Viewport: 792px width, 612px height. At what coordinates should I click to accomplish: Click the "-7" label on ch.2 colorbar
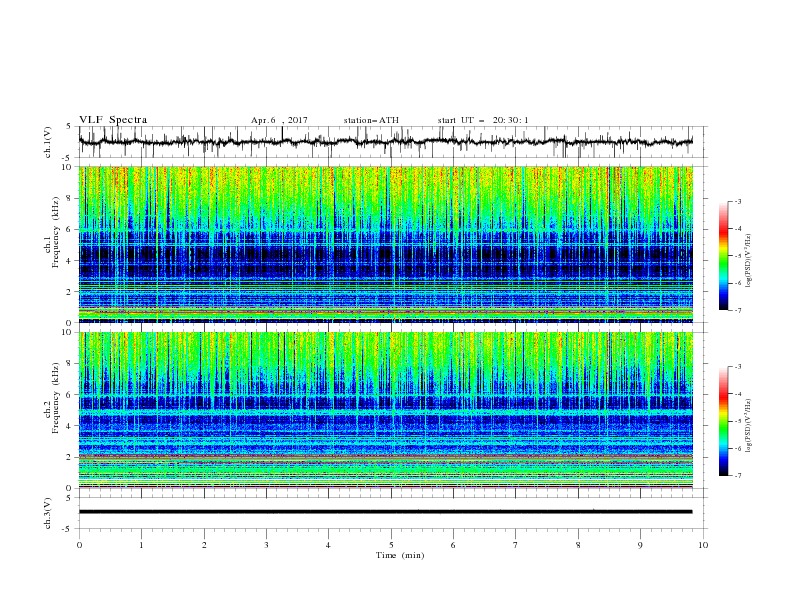point(737,476)
